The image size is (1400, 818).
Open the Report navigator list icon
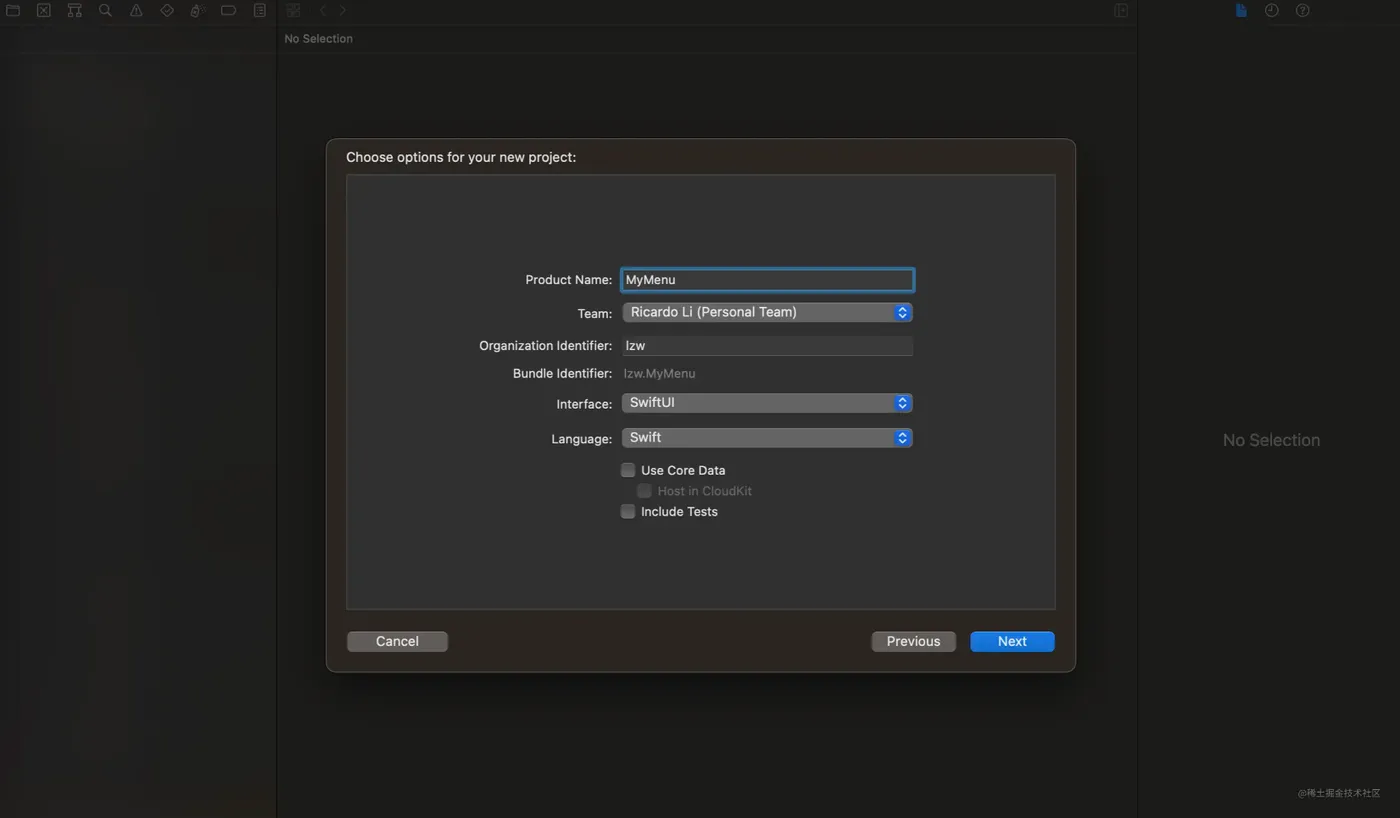259,10
